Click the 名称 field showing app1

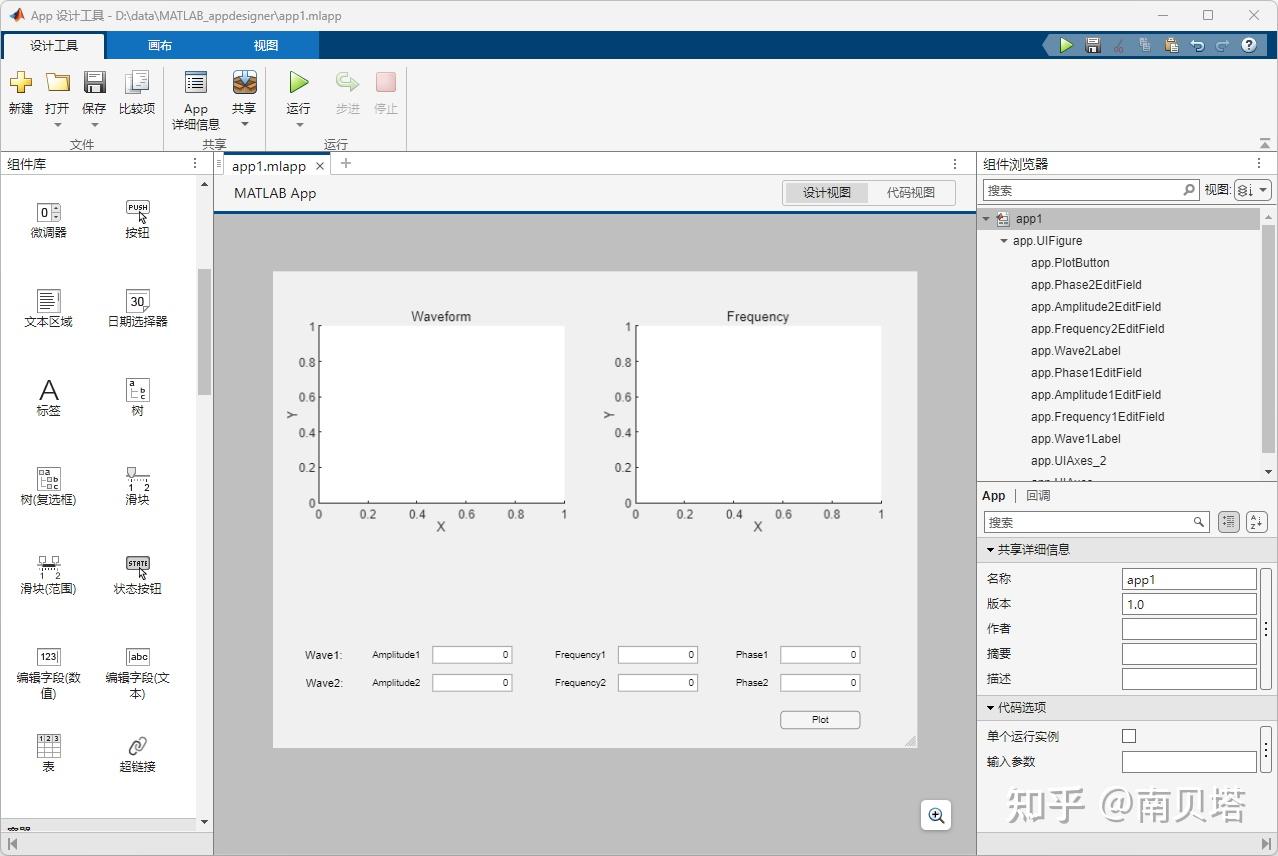[x=1188, y=578]
